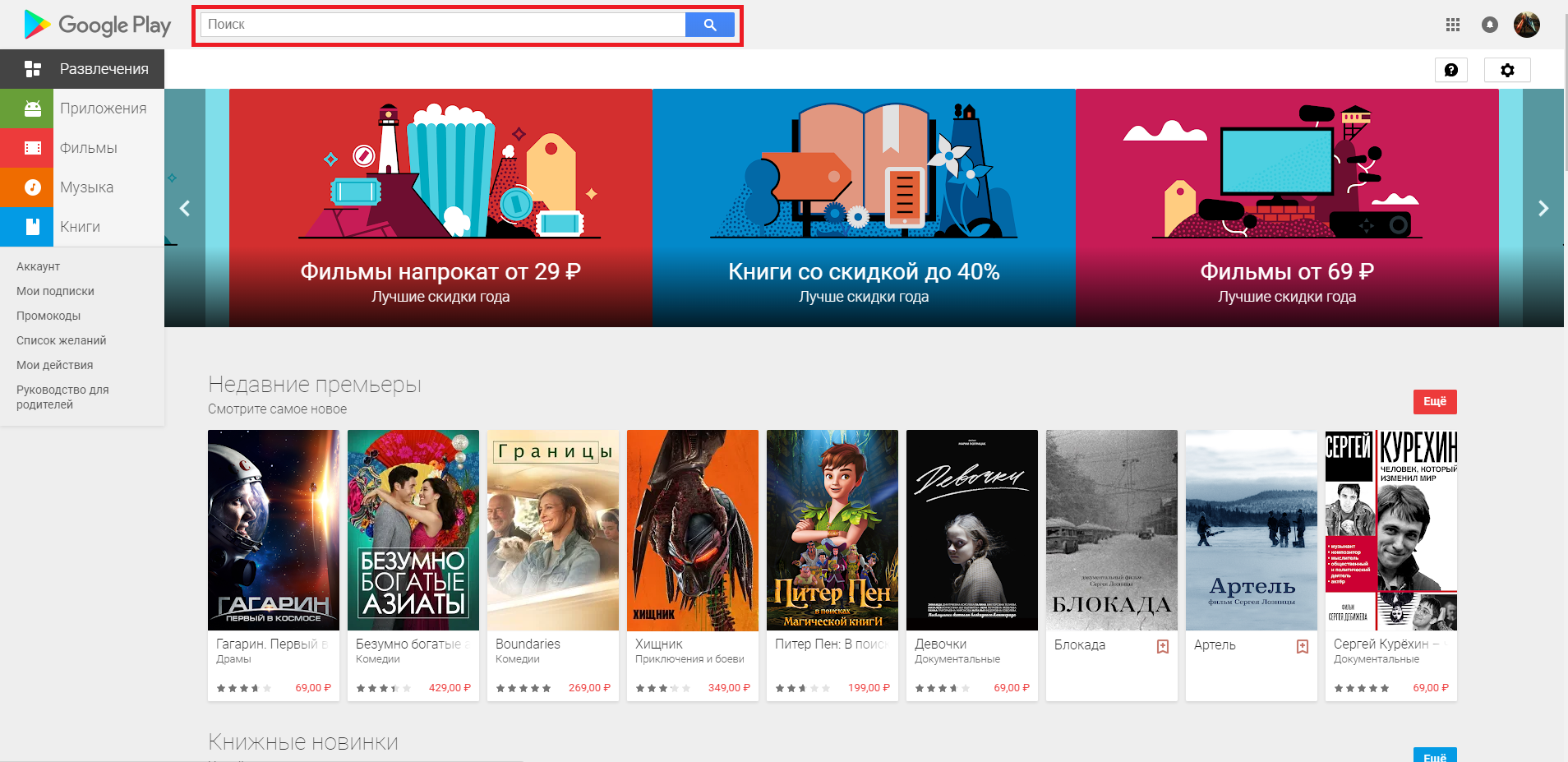Click the 269,00 ₽ price for Boundaries

click(589, 688)
